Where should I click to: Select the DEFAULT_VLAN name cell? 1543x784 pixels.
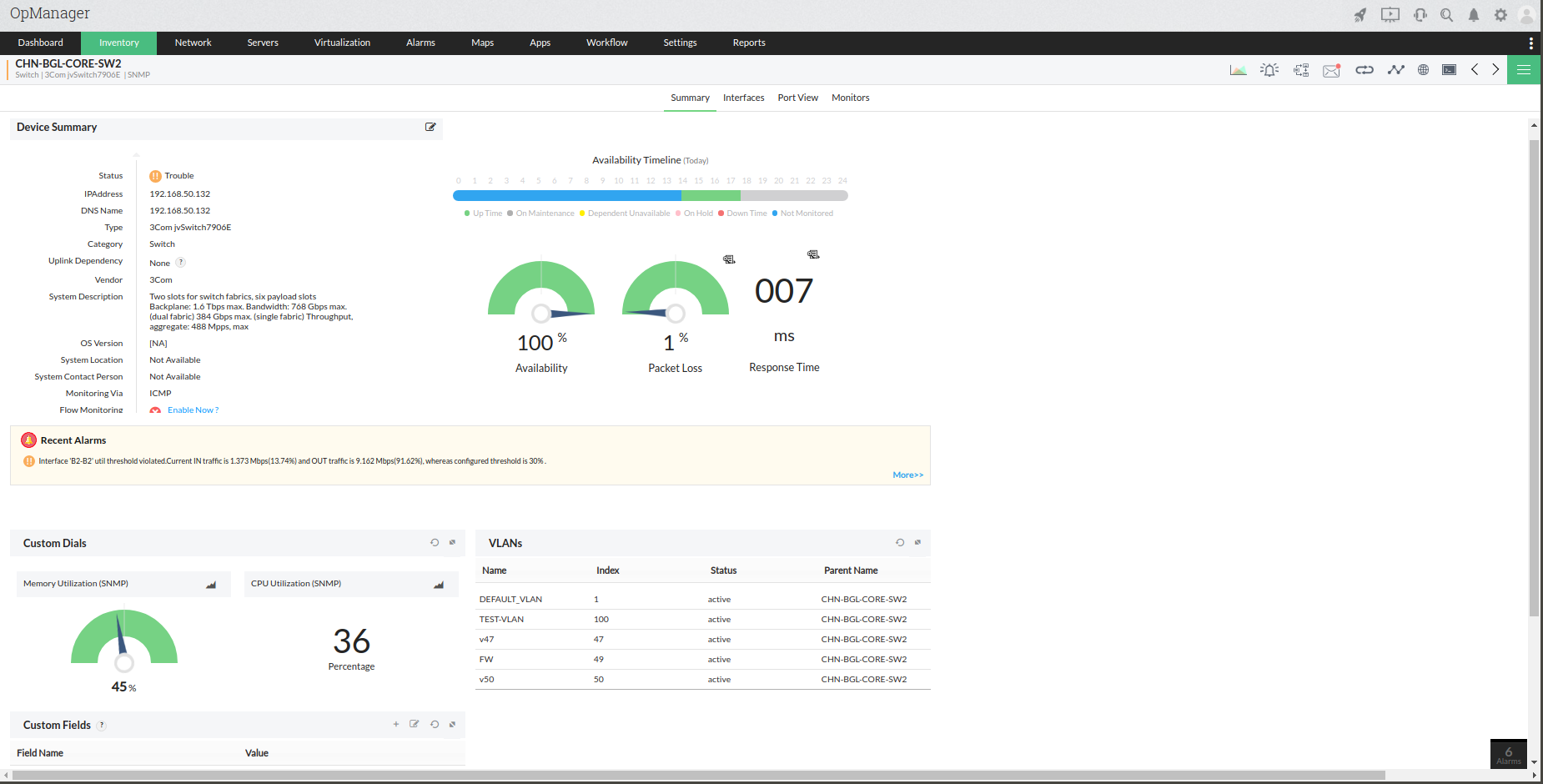(x=510, y=600)
